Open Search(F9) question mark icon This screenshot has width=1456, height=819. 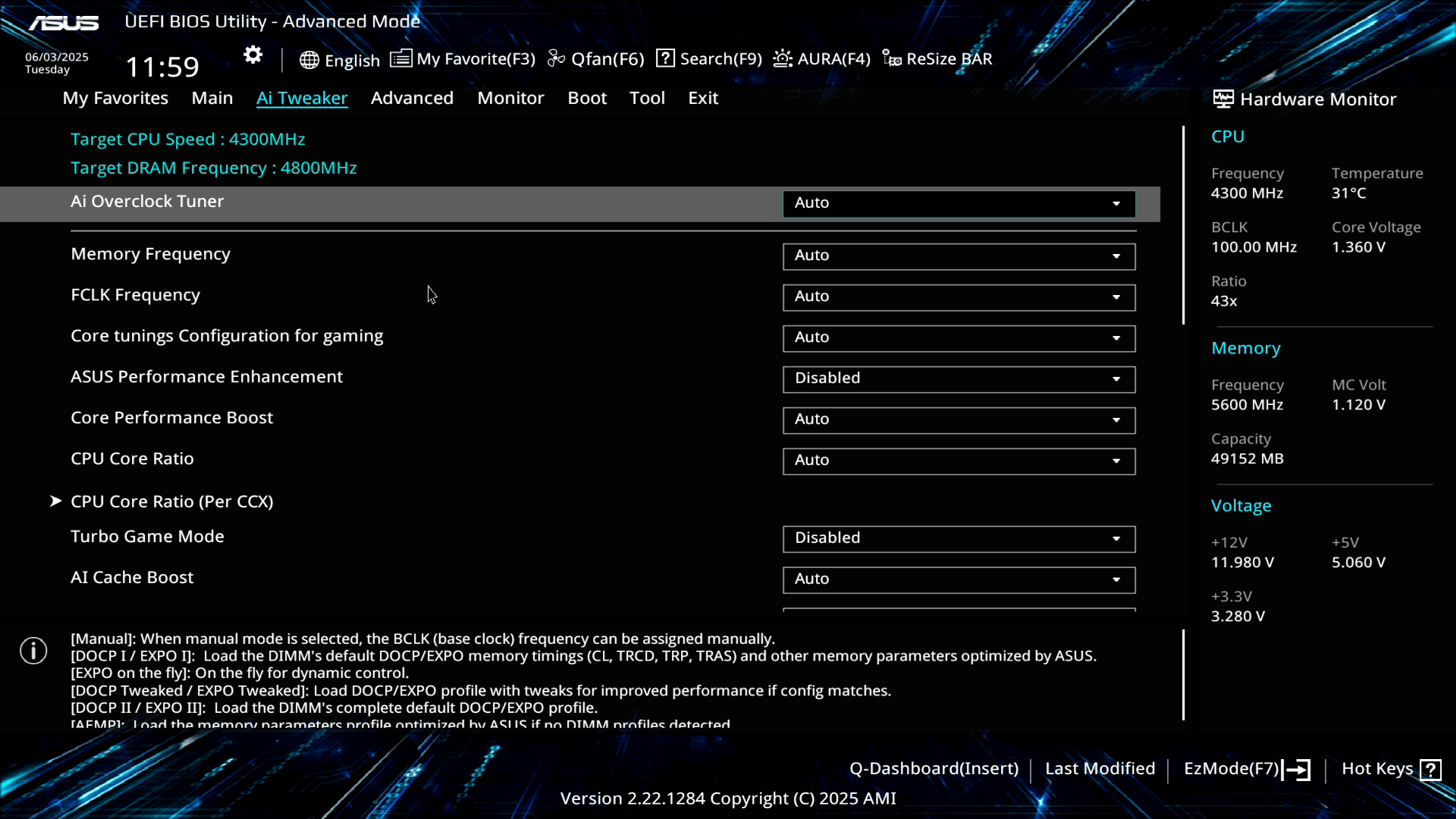665,58
